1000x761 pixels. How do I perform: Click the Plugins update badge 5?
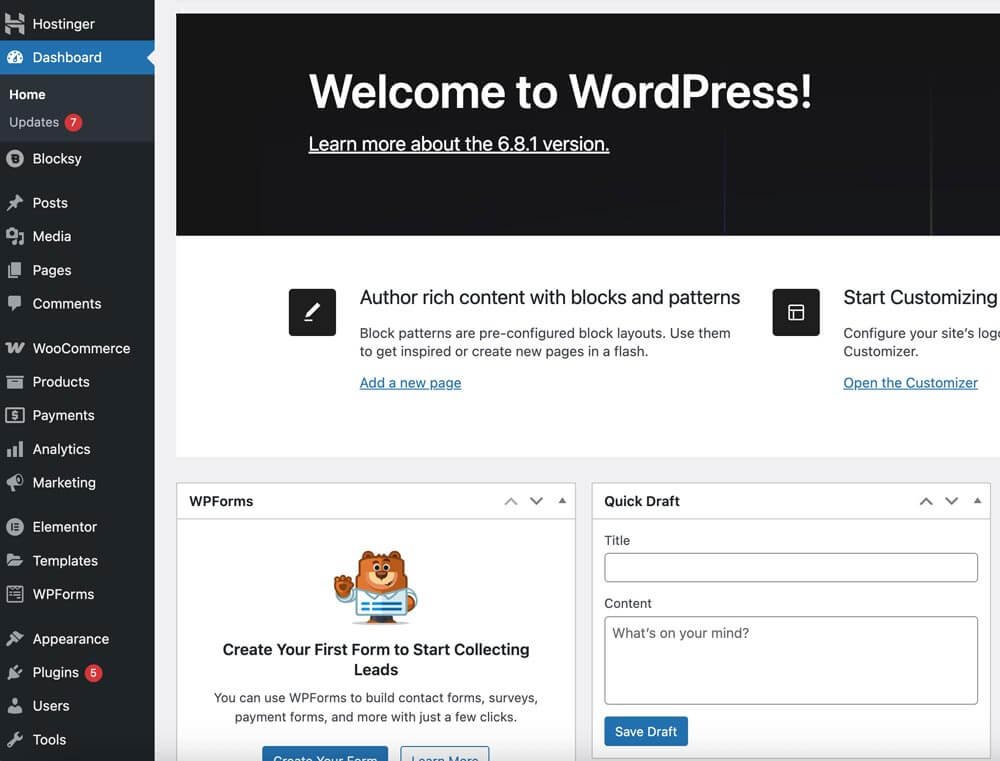point(94,672)
